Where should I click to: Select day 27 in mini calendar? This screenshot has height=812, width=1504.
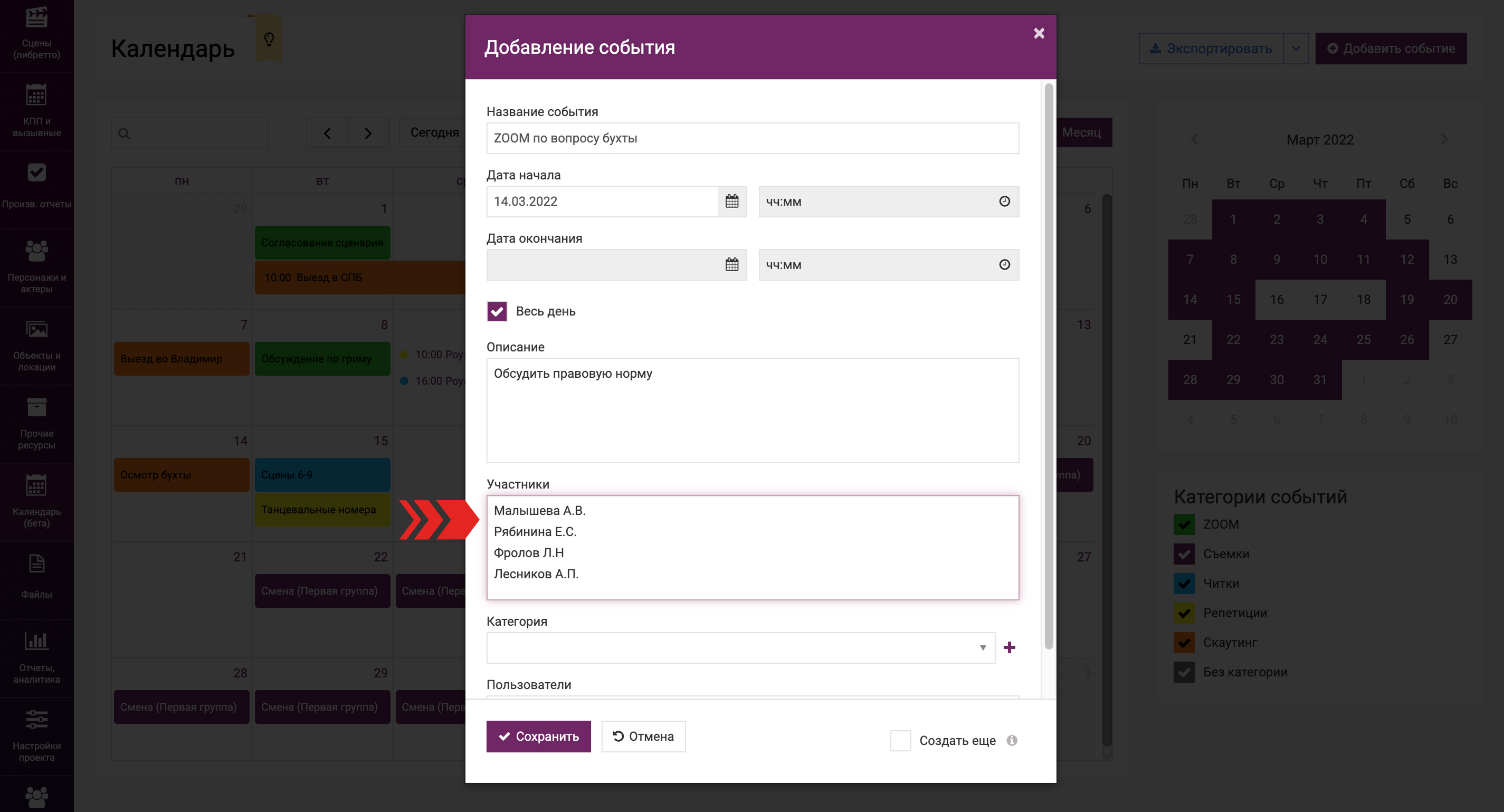coord(1450,340)
